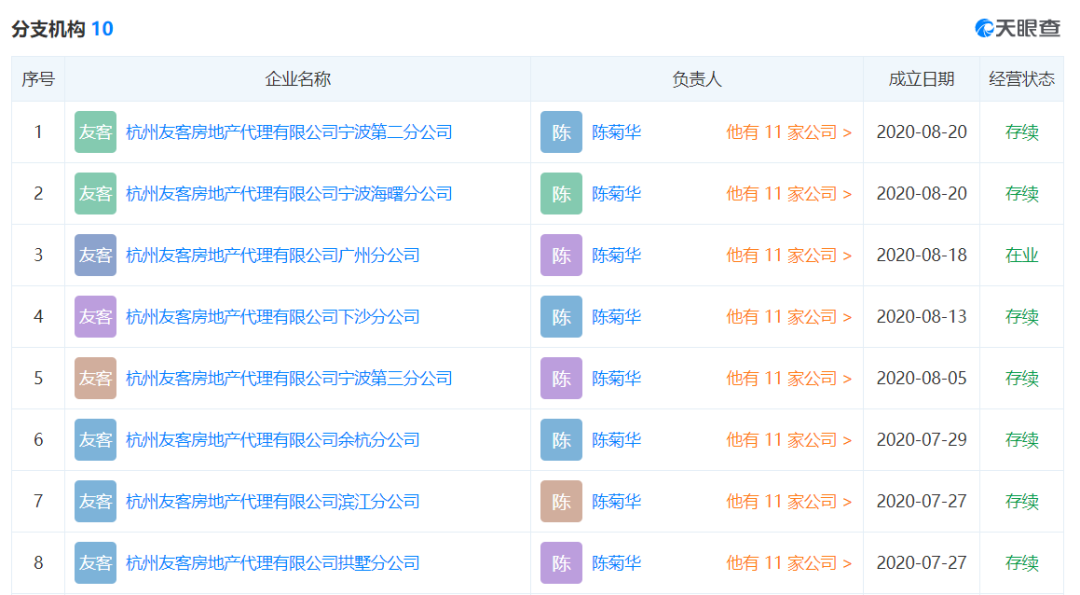Screen dimensions: 1080x595
Task: Click the purple 陈 avatar in row 8
Action: tap(561, 563)
